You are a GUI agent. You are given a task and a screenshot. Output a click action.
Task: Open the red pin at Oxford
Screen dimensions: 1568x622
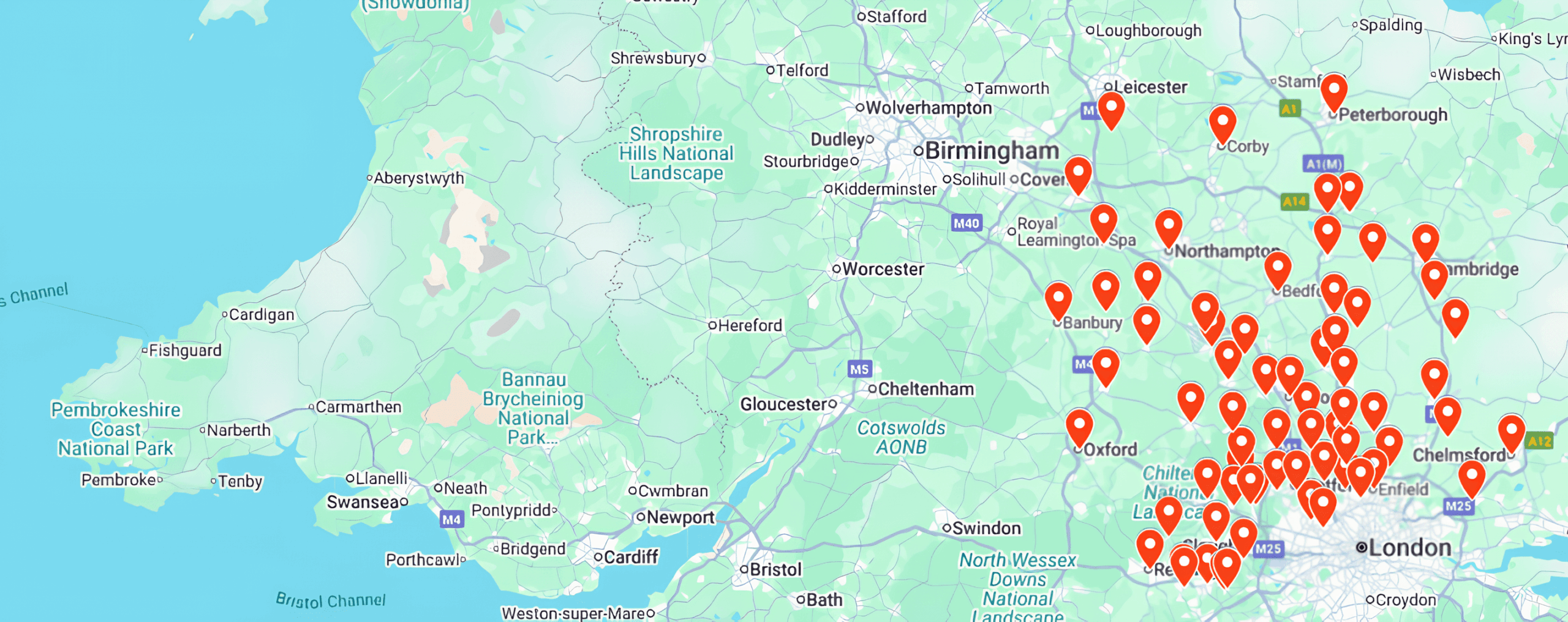tap(1079, 428)
